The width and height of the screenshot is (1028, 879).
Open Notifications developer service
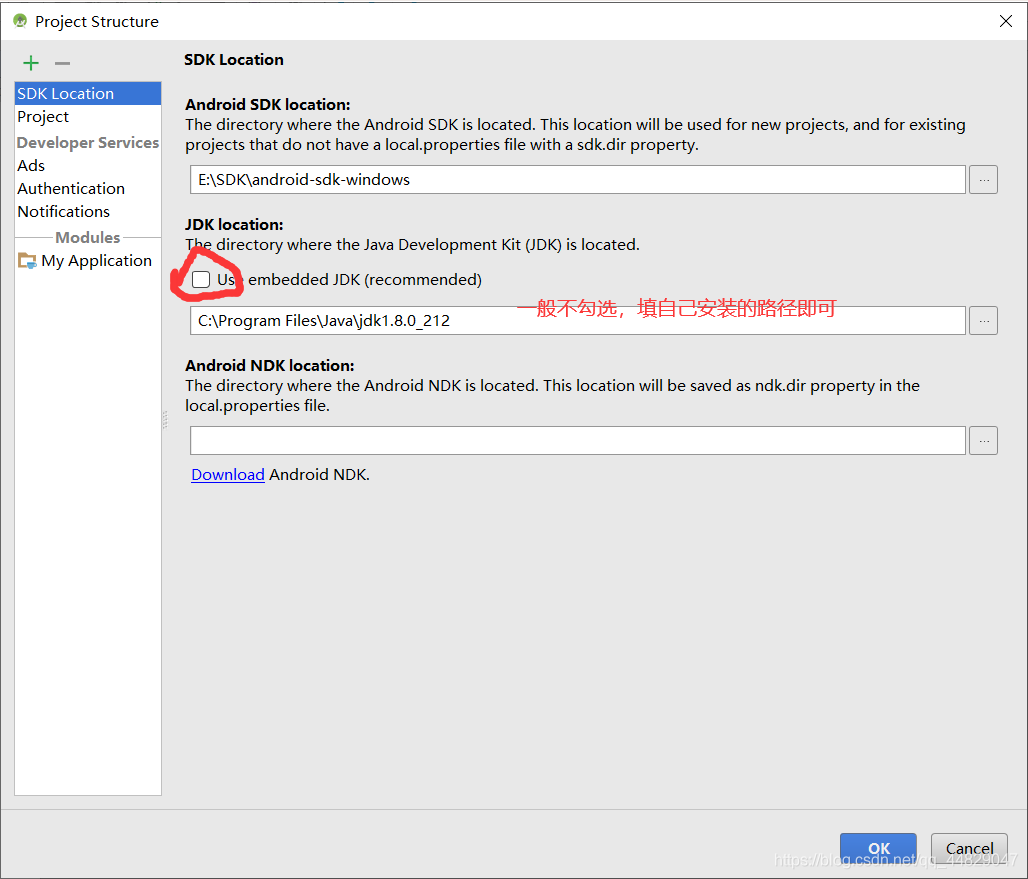point(88,212)
